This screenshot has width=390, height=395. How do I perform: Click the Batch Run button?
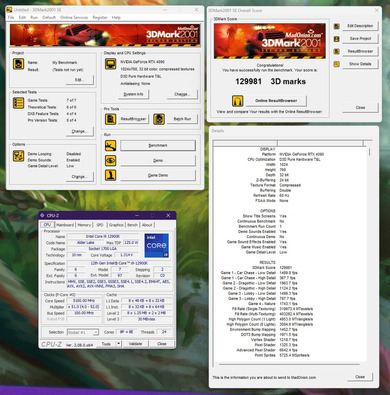182,119
